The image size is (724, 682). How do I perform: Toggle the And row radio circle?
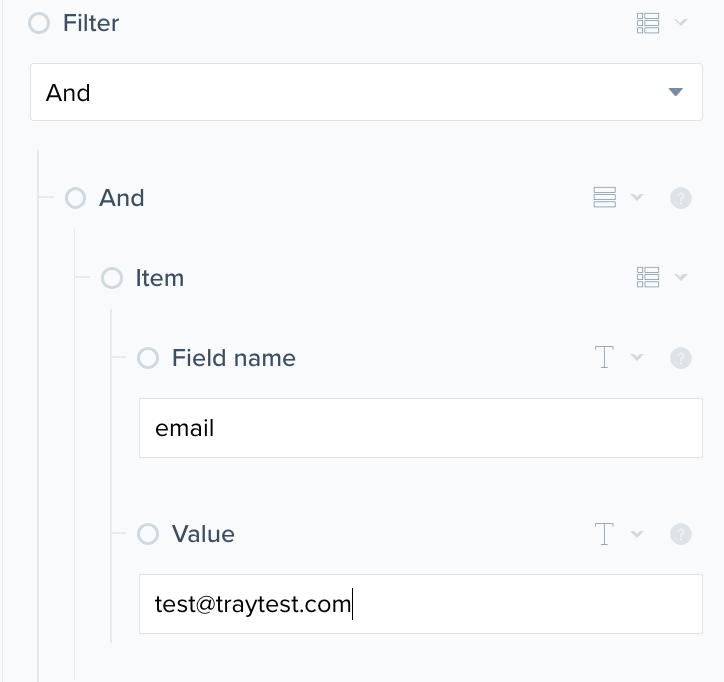coord(75,198)
